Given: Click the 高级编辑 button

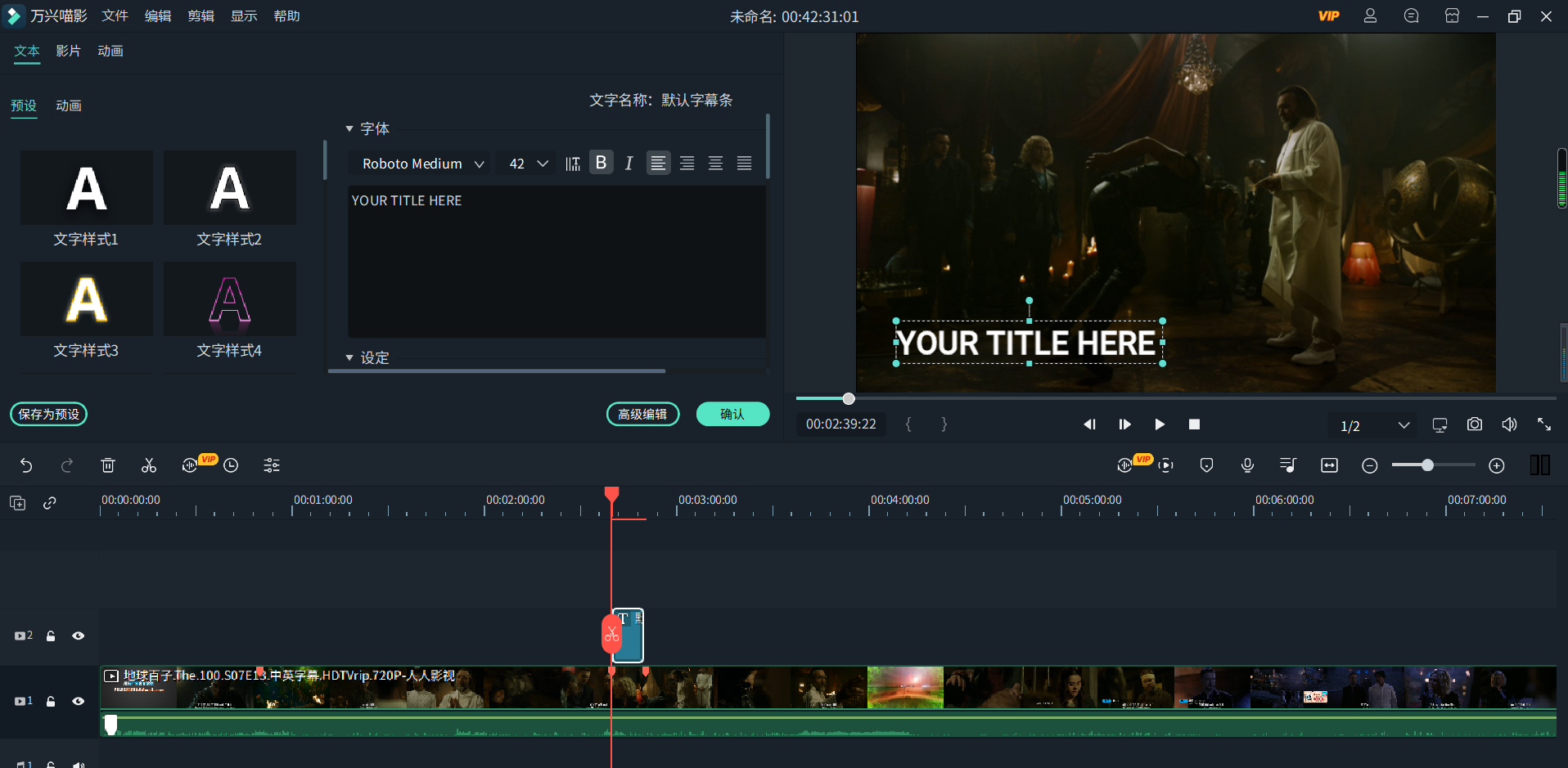Looking at the screenshot, I should coord(642,414).
